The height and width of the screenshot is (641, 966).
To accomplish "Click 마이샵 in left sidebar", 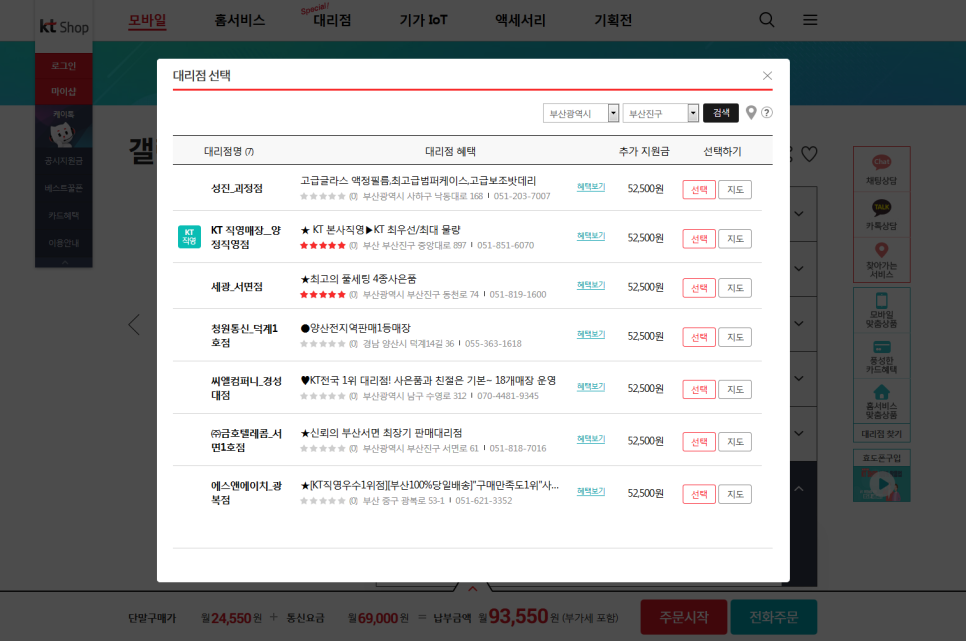I will point(63,91).
